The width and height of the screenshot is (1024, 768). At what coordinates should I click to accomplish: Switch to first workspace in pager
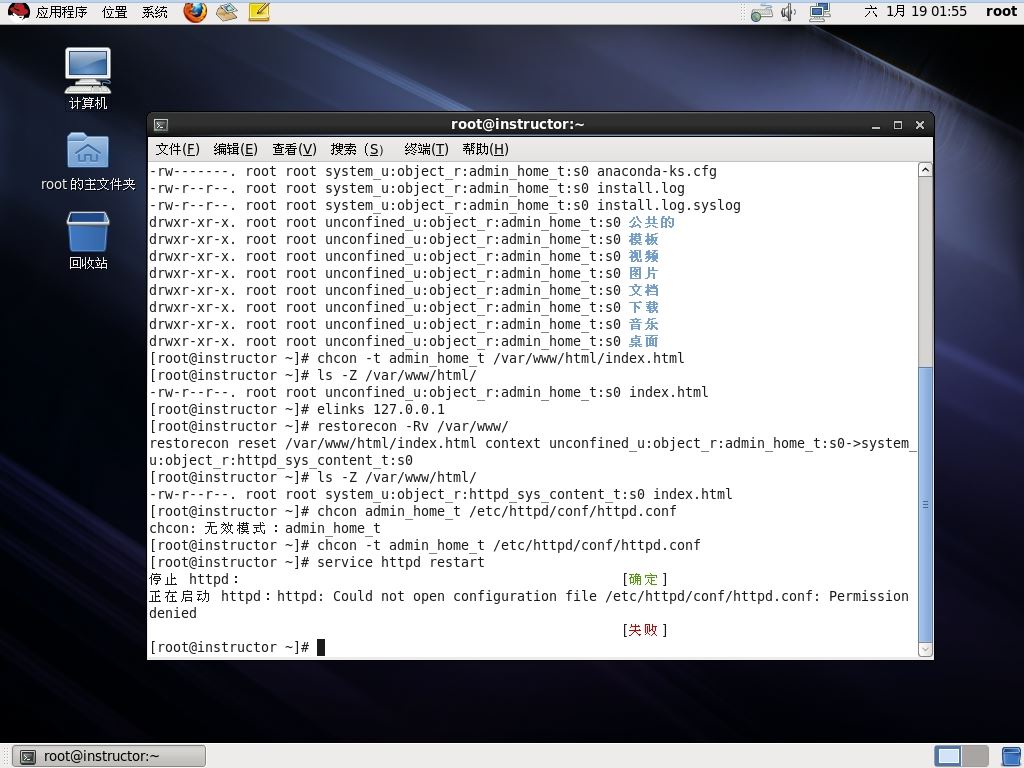click(x=948, y=756)
